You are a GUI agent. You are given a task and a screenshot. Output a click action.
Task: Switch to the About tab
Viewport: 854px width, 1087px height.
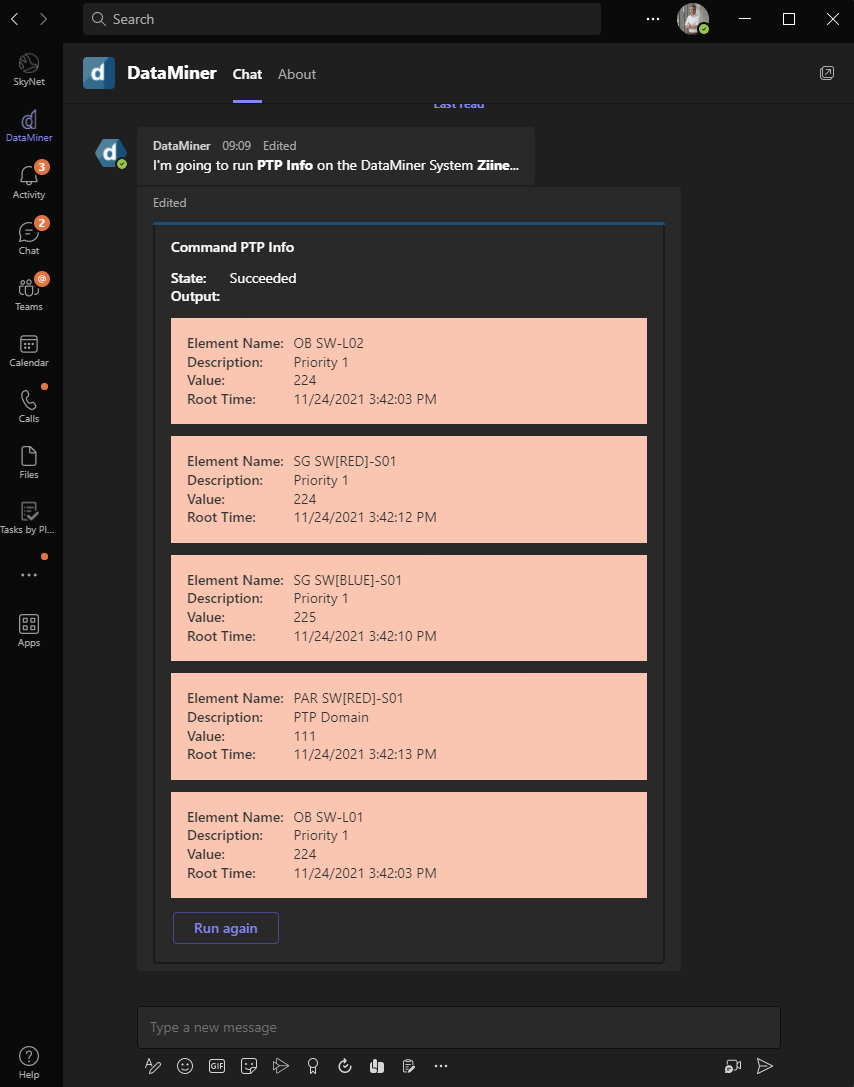click(x=297, y=74)
